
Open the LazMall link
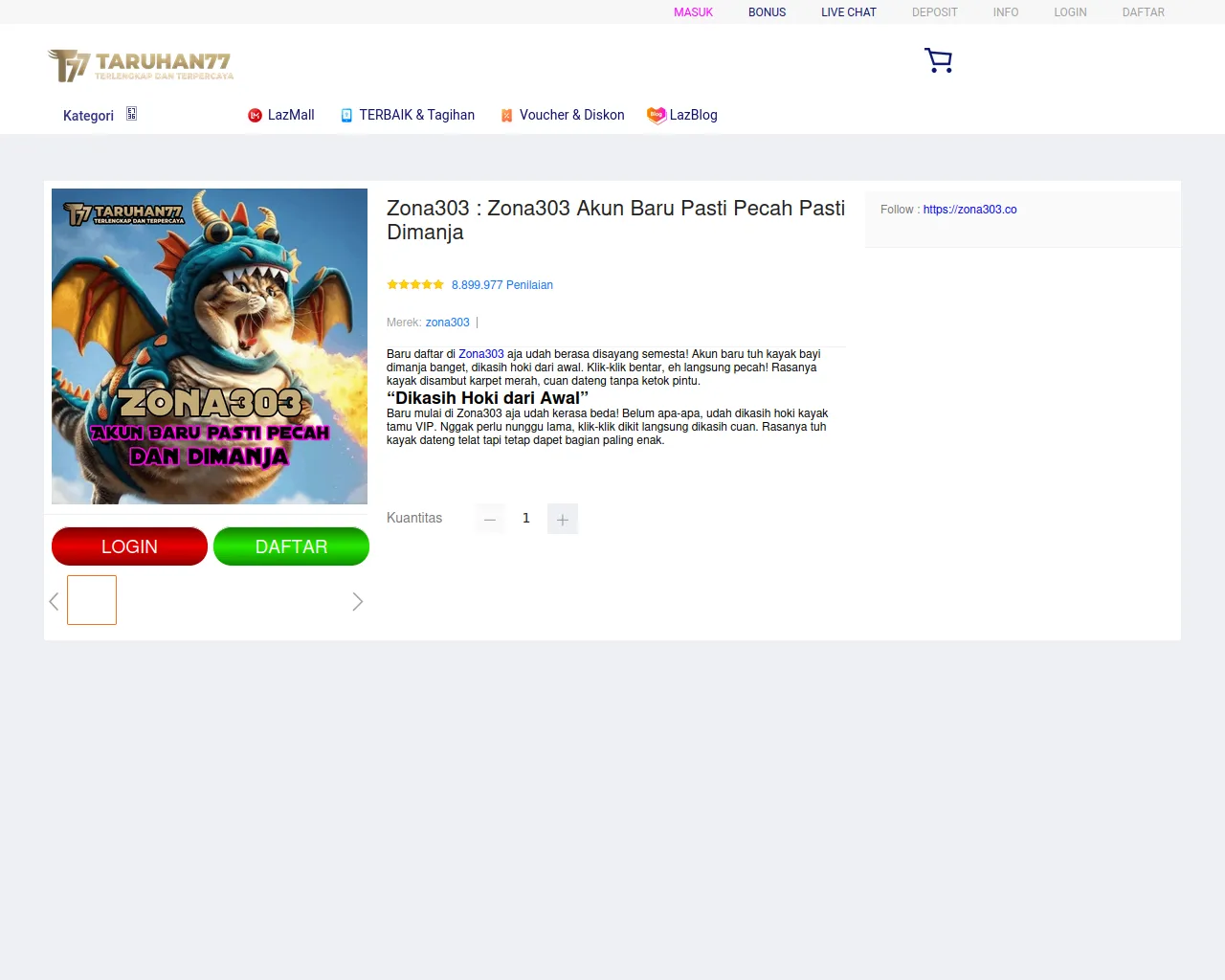click(291, 115)
